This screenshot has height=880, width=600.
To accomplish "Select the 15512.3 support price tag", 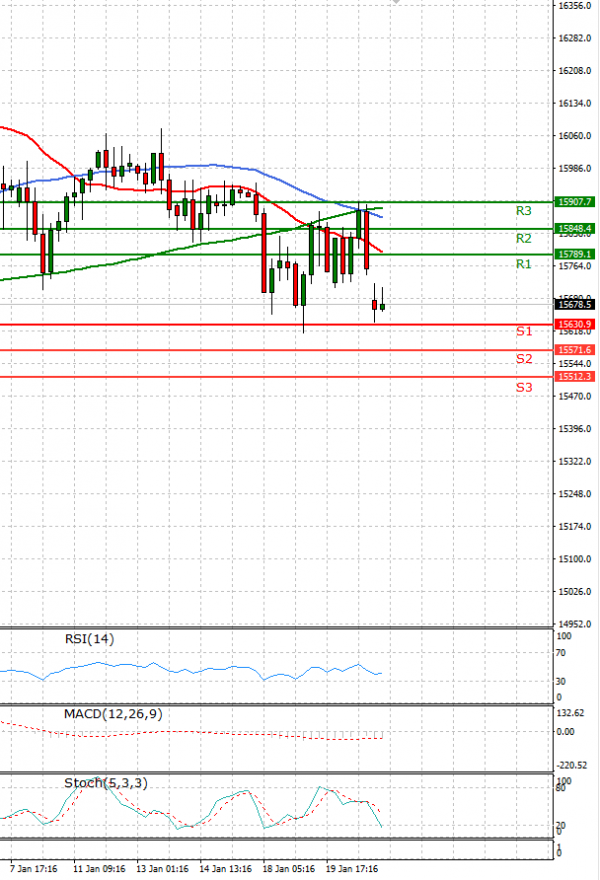I will (575, 377).
